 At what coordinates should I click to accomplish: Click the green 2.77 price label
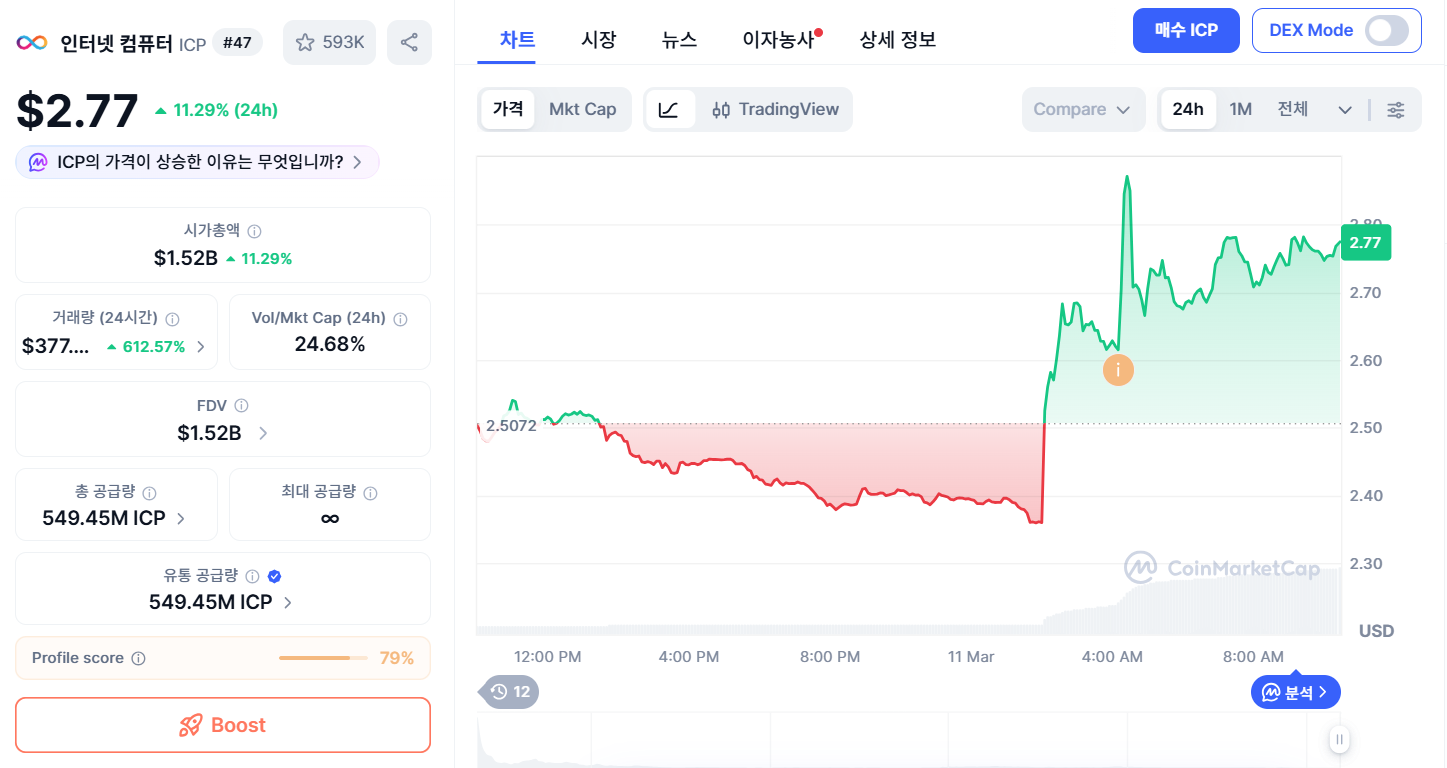[1365, 242]
